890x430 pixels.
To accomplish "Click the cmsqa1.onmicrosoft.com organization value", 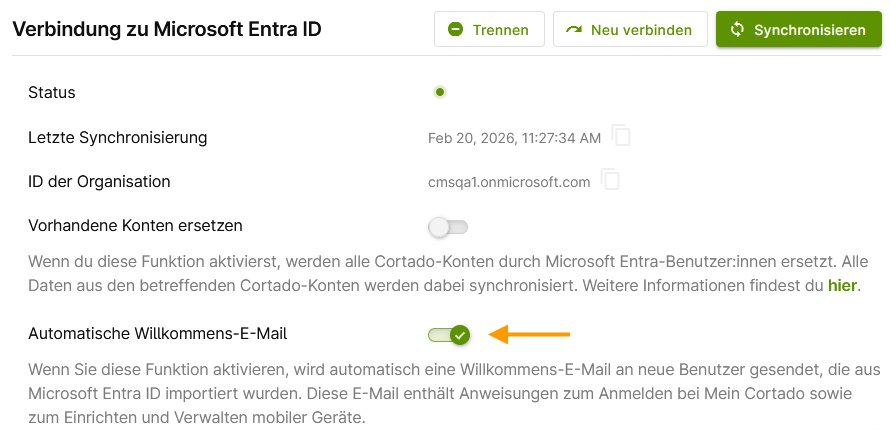I will [509, 182].
